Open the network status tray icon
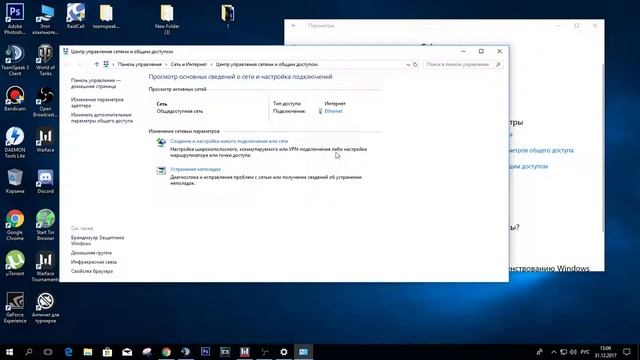 (x=563, y=352)
